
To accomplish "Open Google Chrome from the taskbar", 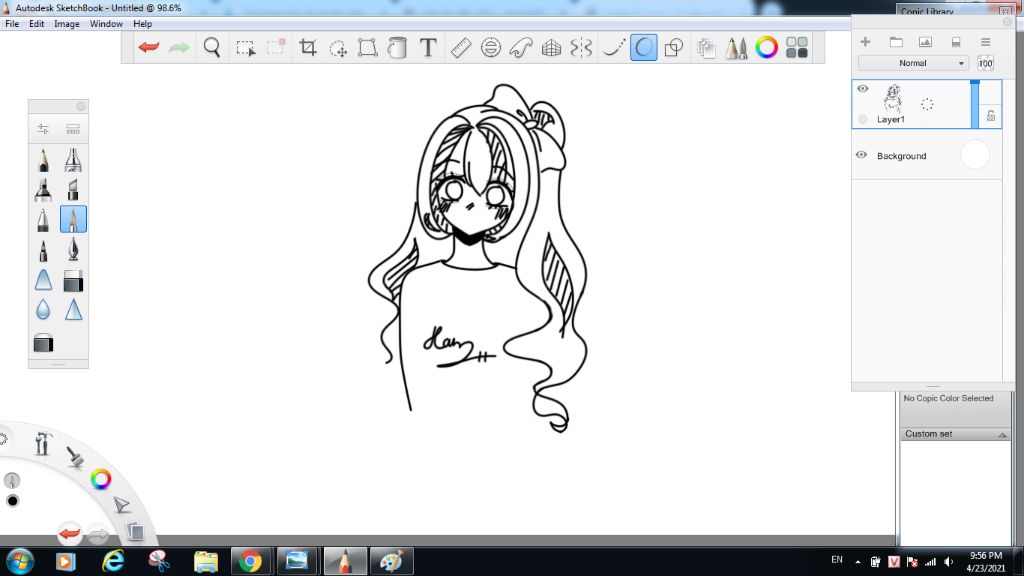I will 250,561.
